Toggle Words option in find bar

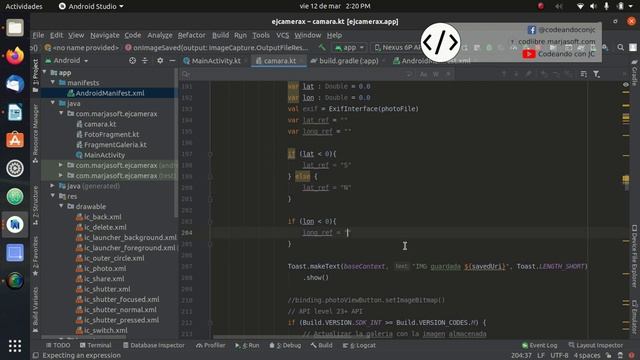(436, 74)
